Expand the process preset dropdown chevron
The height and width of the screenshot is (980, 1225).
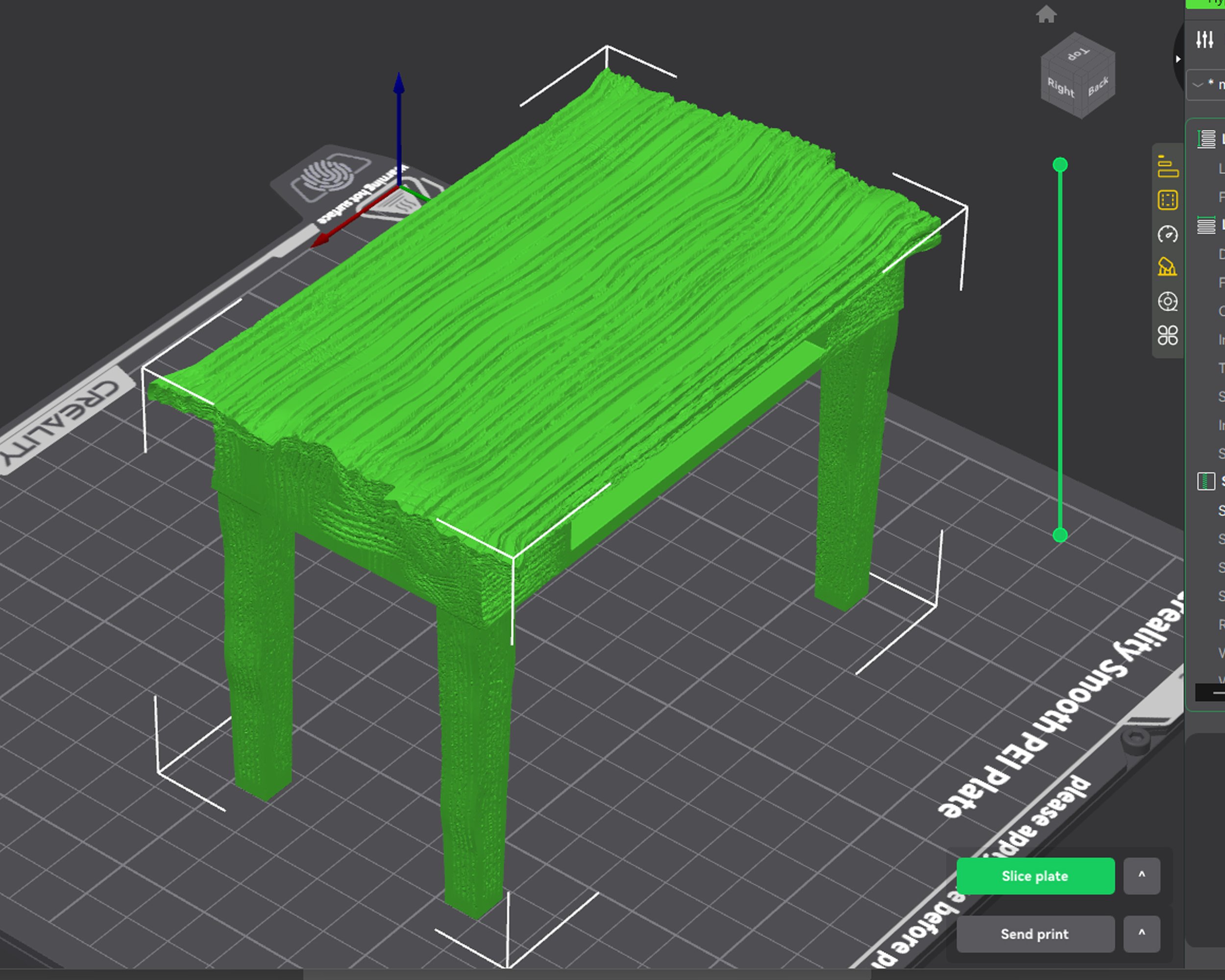1199,85
